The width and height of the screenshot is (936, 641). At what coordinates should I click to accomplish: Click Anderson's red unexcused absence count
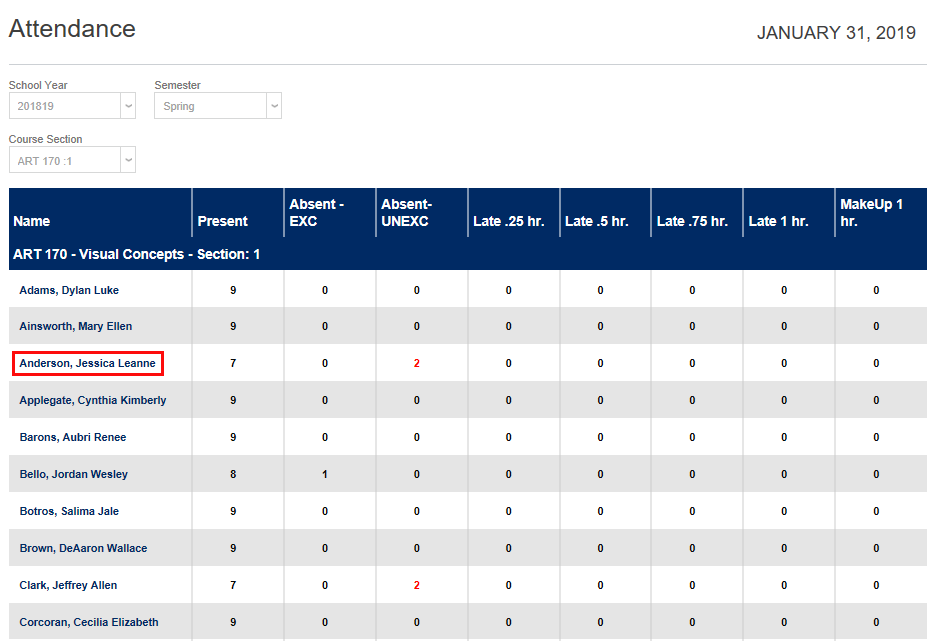click(x=416, y=363)
